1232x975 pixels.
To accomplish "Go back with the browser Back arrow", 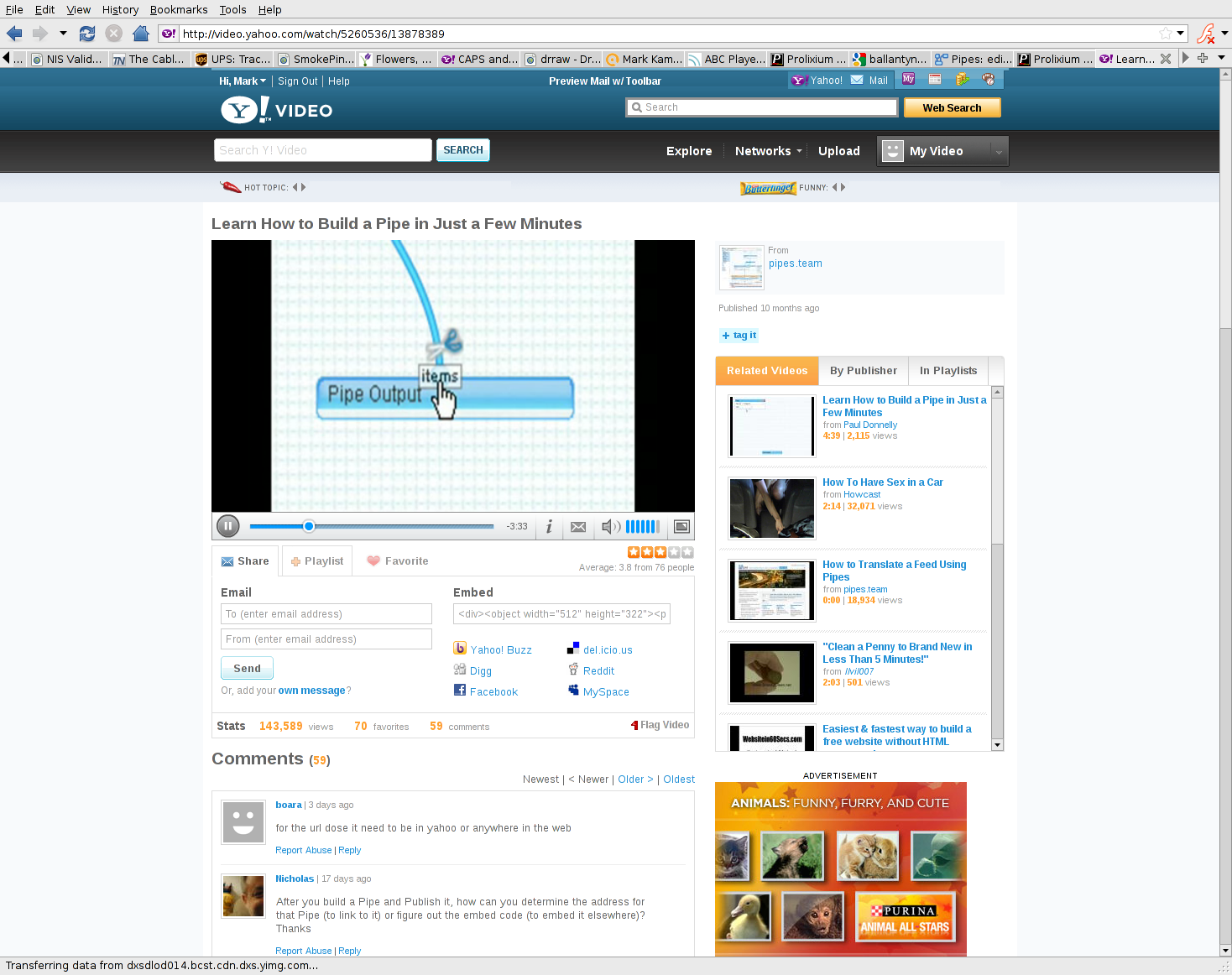I will point(14,34).
